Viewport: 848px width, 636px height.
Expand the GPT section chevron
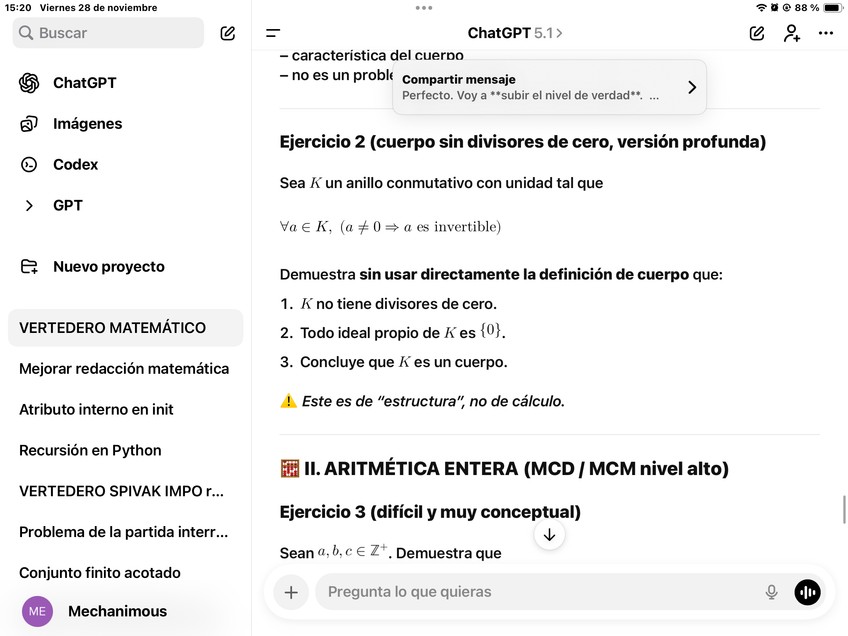28,206
